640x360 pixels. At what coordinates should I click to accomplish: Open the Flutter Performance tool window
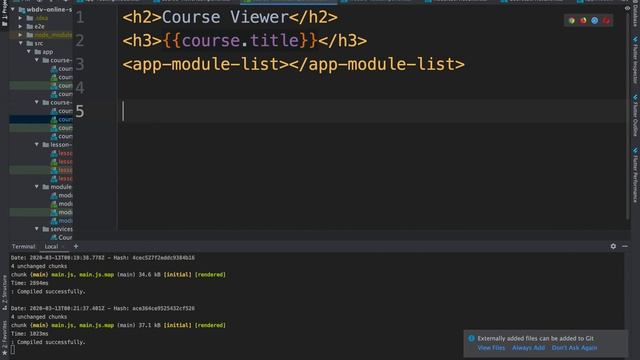click(x=635, y=175)
